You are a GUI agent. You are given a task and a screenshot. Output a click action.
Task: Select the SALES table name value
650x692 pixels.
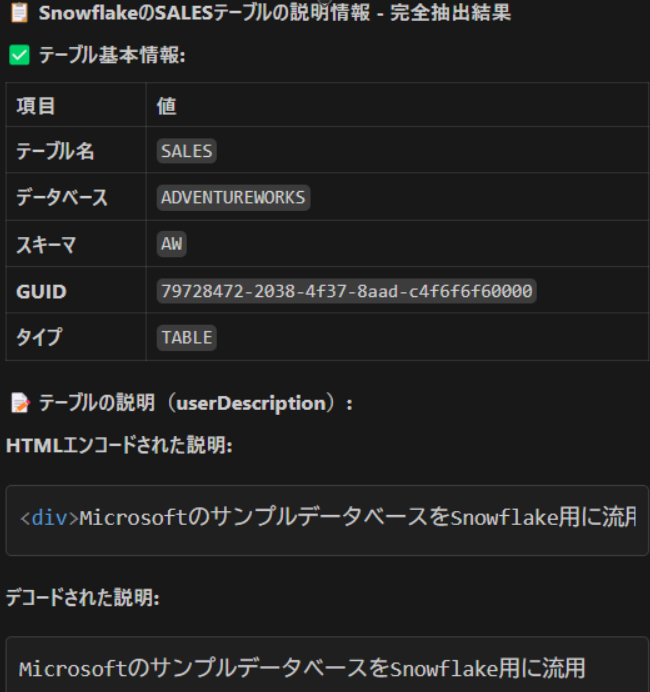click(x=187, y=151)
